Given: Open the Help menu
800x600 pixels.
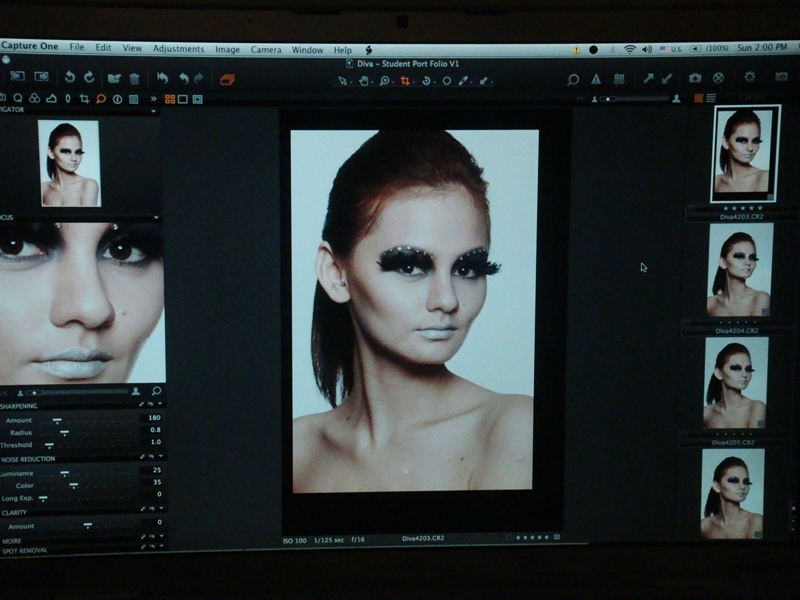Looking at the screenshot, I should tap(343, 50).
